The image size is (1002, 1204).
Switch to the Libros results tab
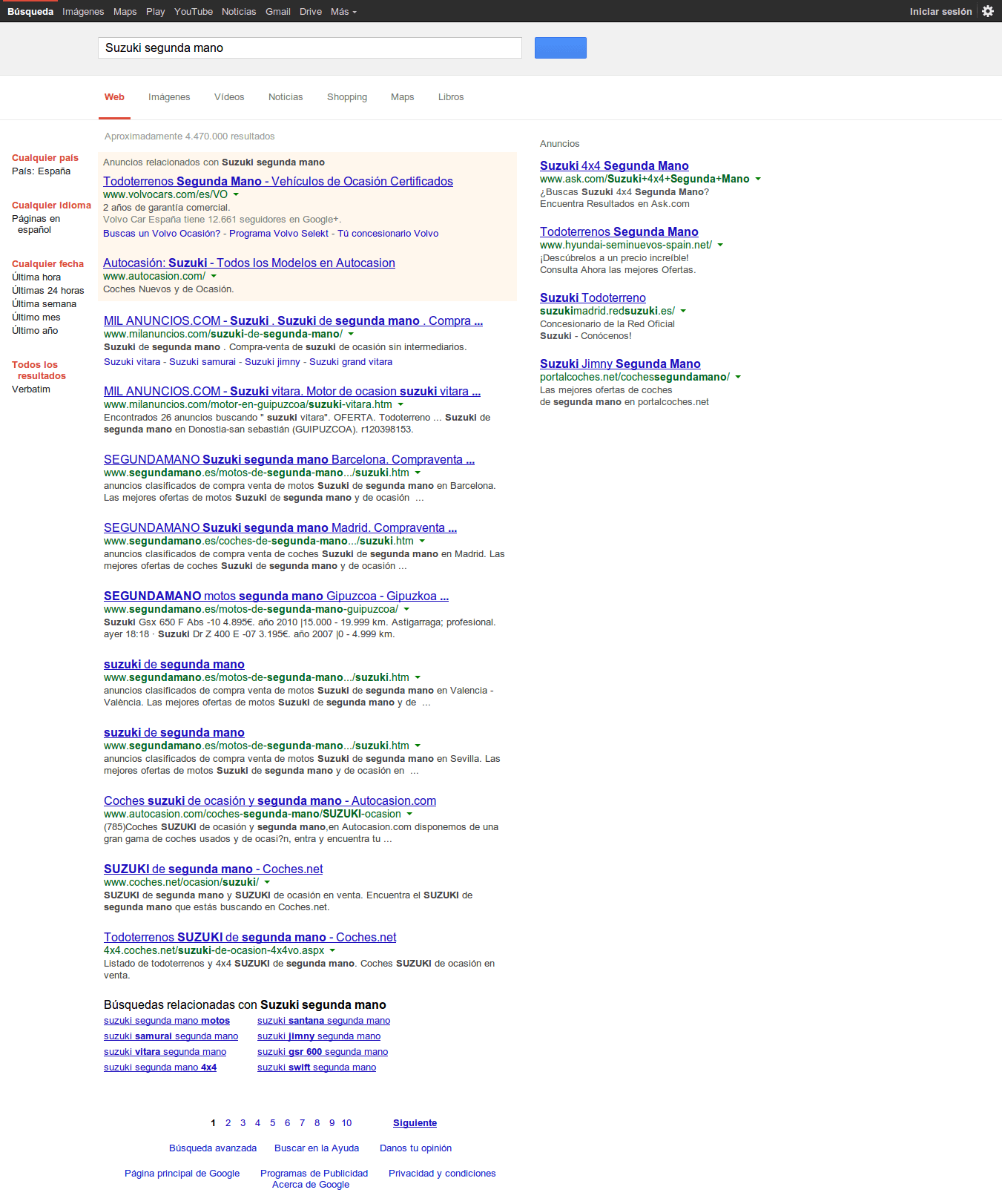[x=451, y=97]
